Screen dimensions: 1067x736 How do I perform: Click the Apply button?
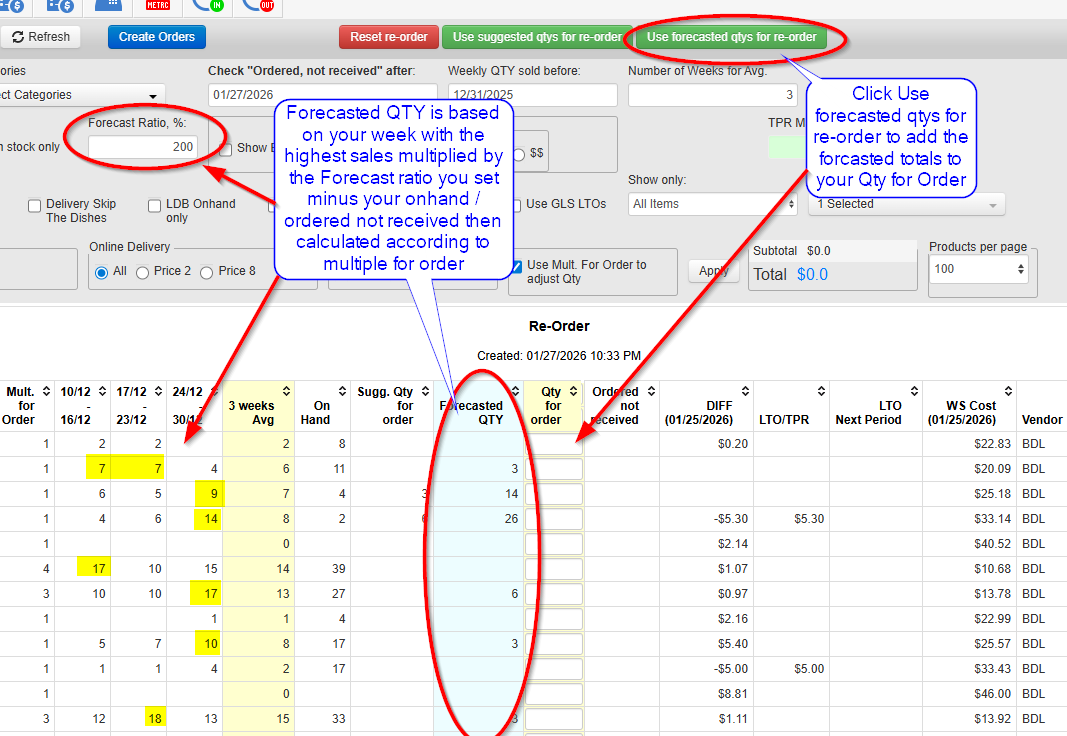(x=714, y=271)
